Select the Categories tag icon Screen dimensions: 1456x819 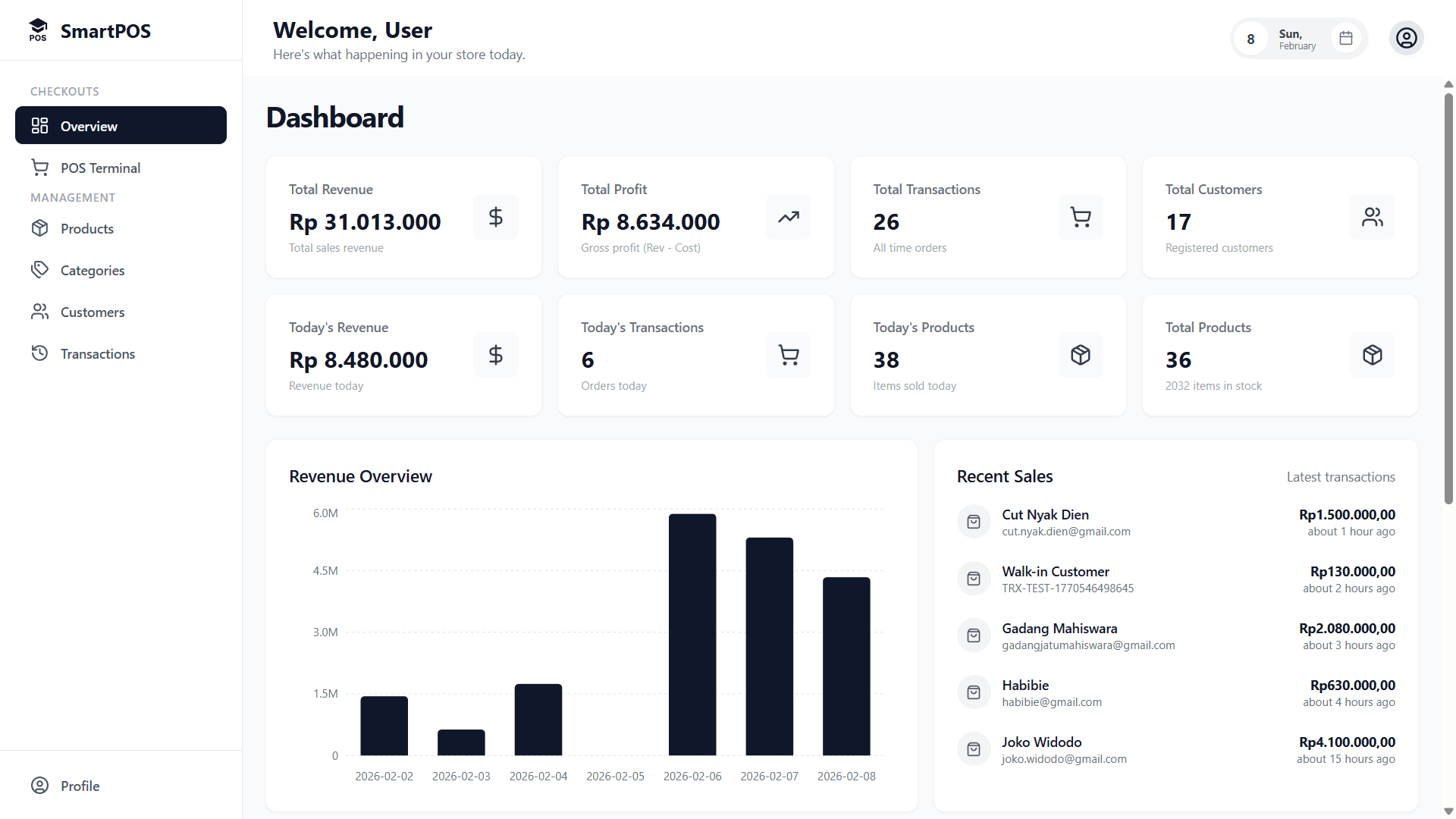tap(40, 270)
